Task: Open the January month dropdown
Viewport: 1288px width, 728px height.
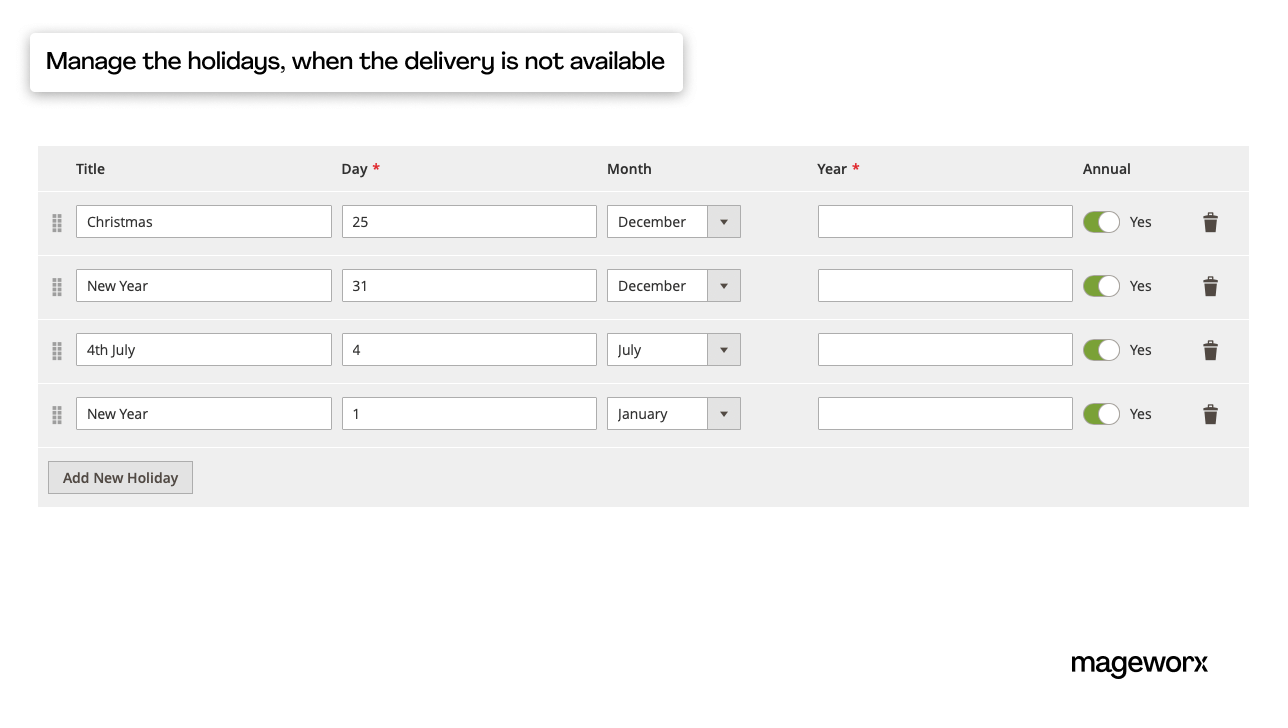Action: (x=724, y=413)
